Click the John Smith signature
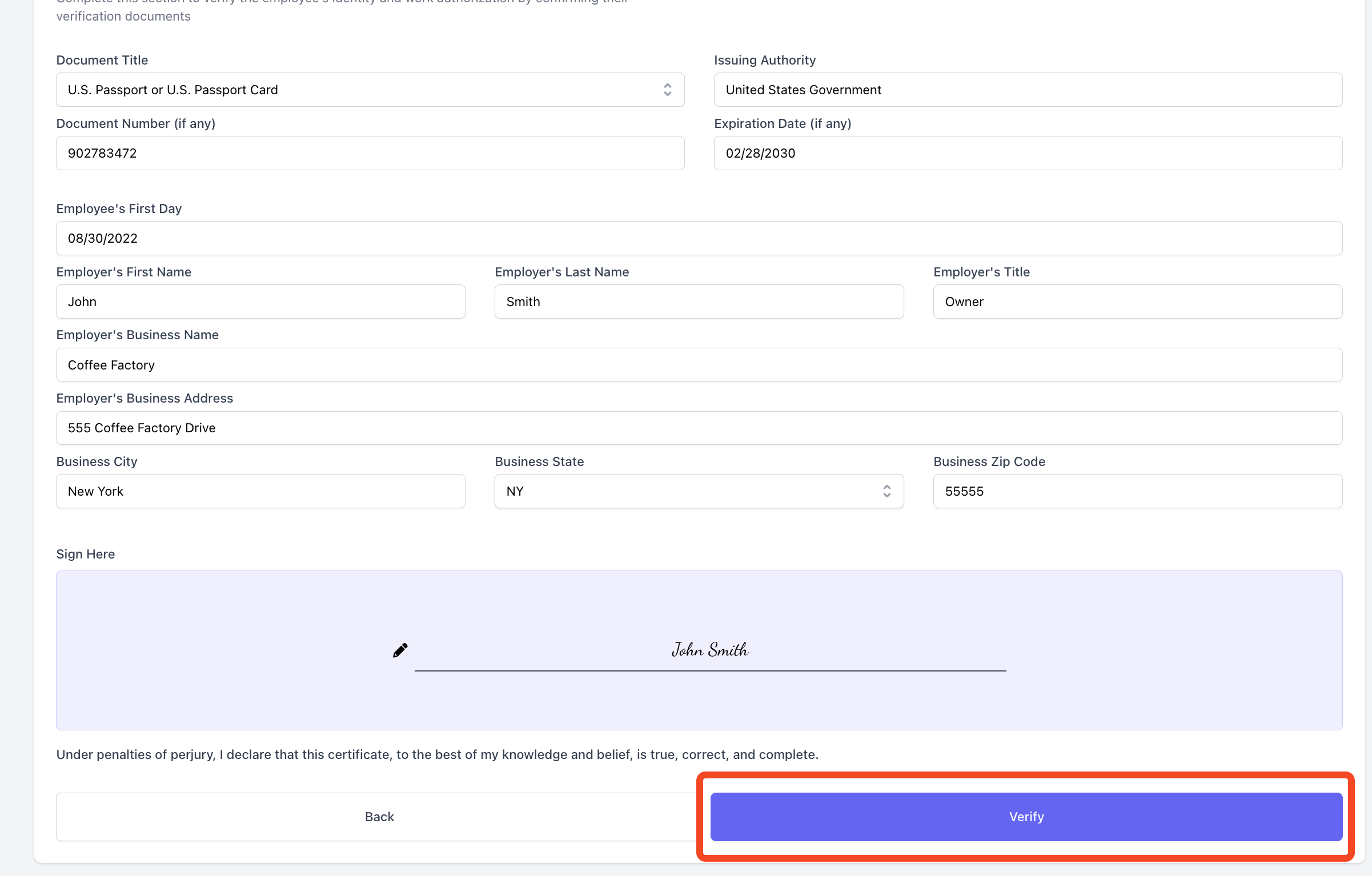 709,650
